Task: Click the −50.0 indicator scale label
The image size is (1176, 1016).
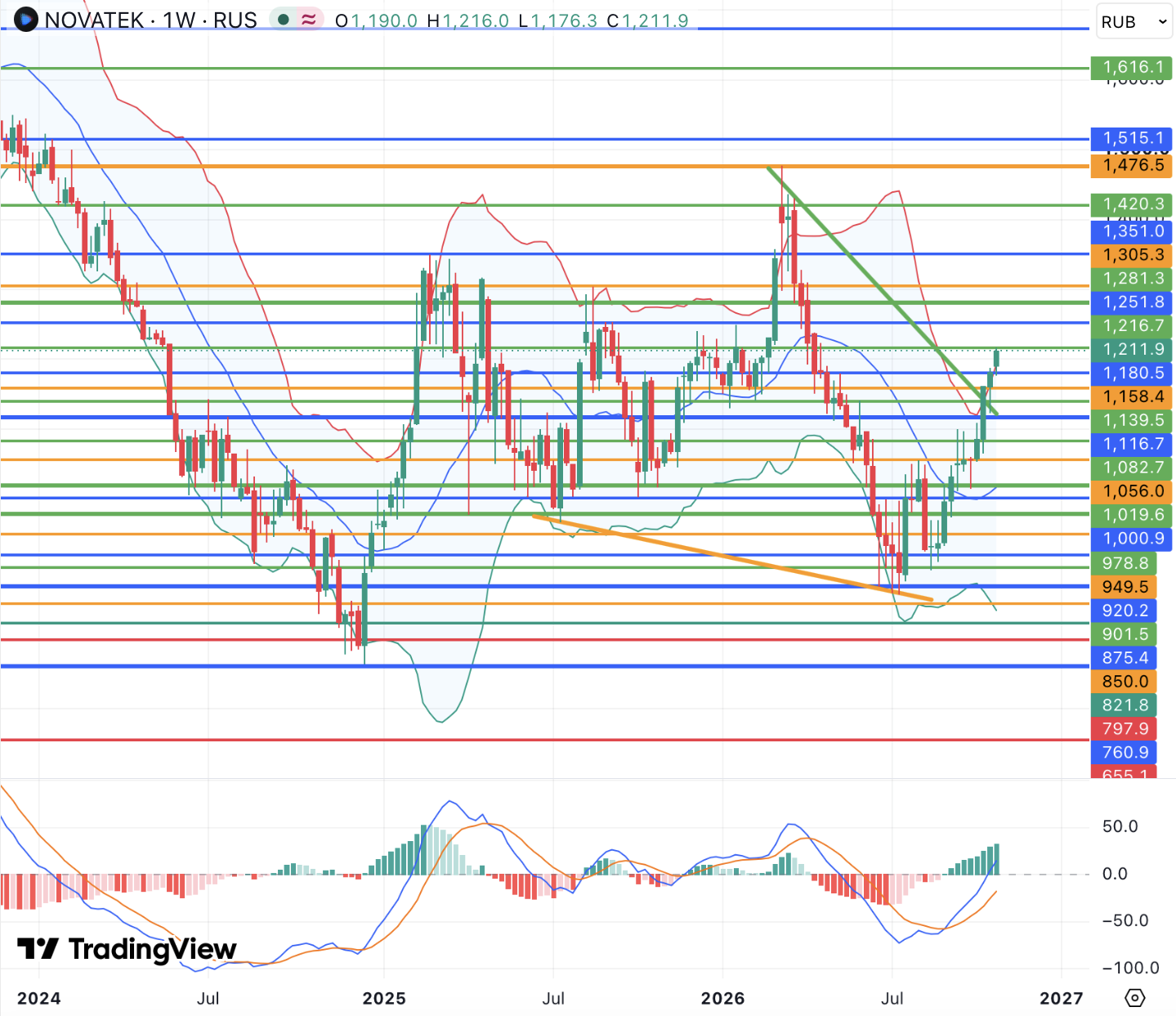Action: click(x=1125, y=921)
